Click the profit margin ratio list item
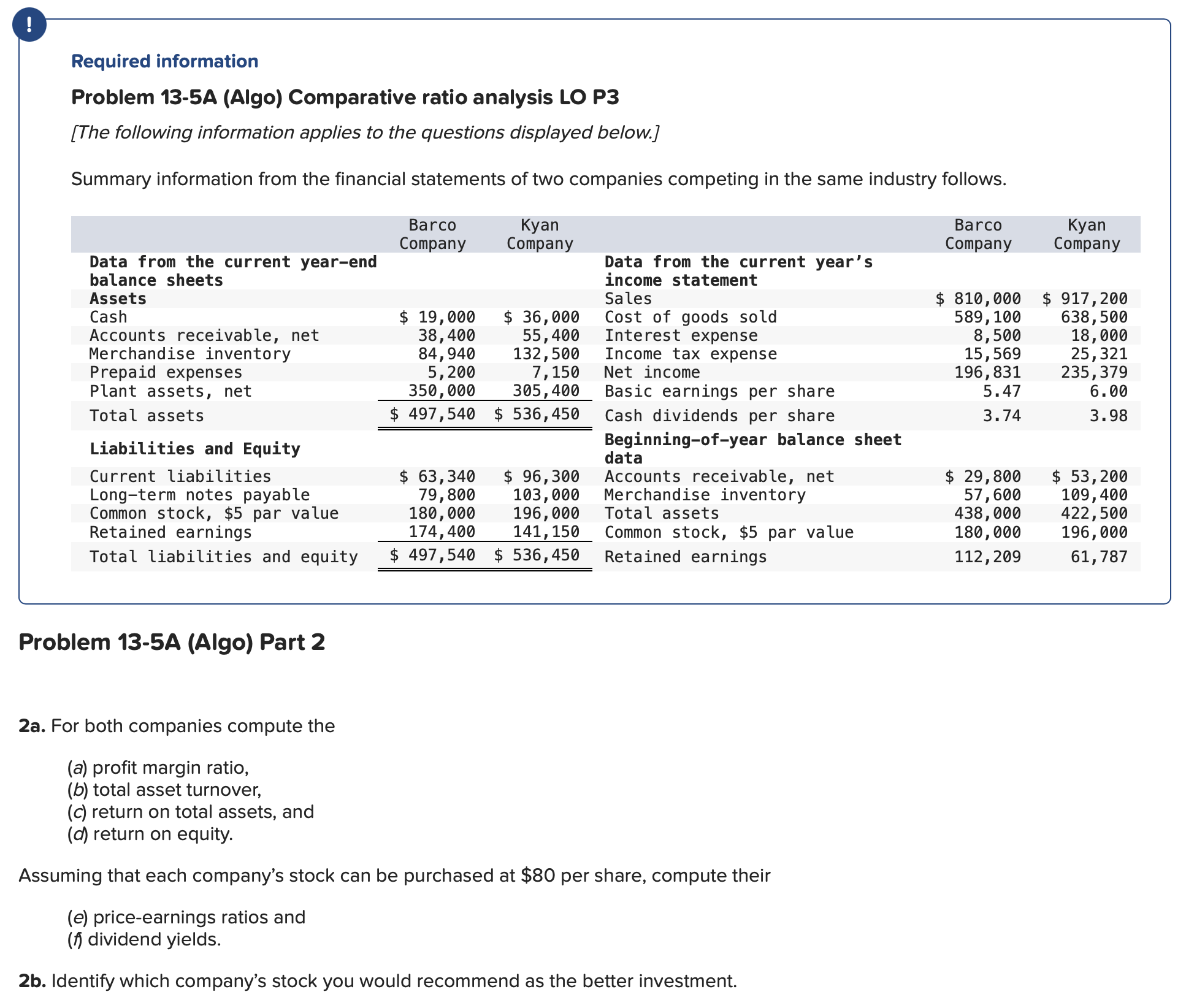1186x1008 pixels. [x=158, y=767]
